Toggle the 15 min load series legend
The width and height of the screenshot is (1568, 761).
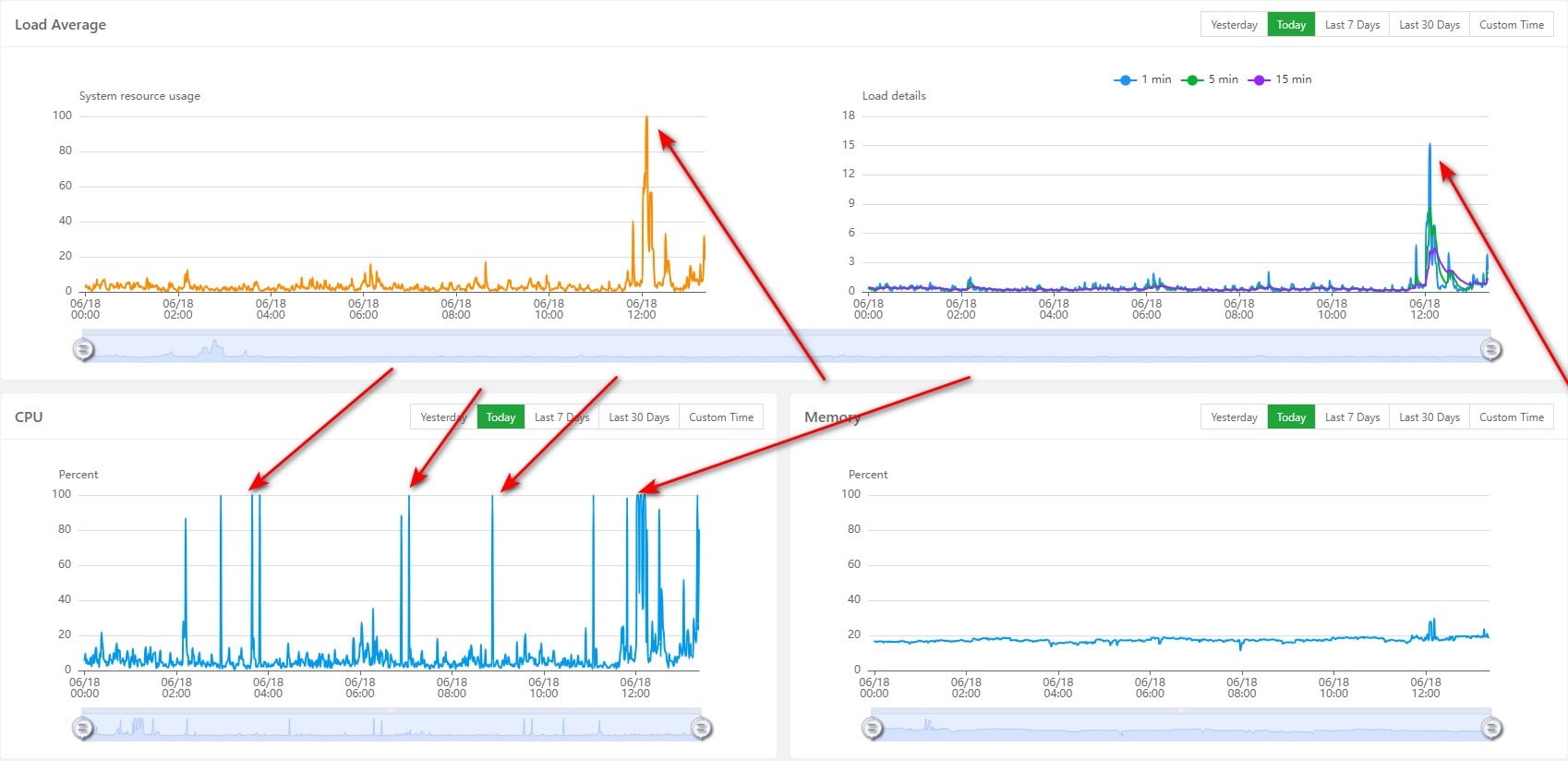pyautogui.click(x=1280, y=79)
